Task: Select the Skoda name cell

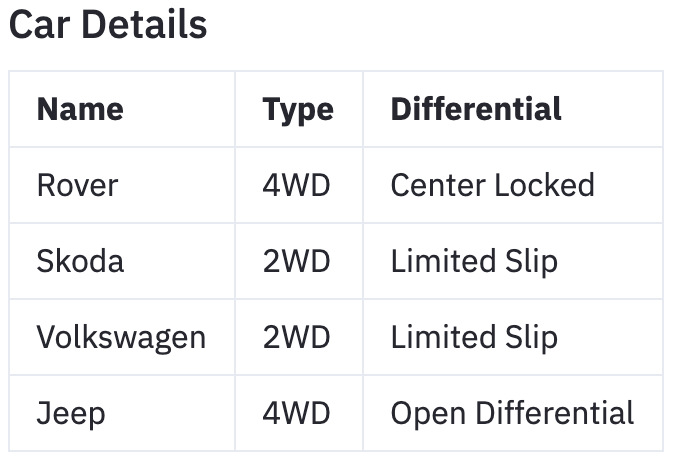Action: (x=80, y=261)
